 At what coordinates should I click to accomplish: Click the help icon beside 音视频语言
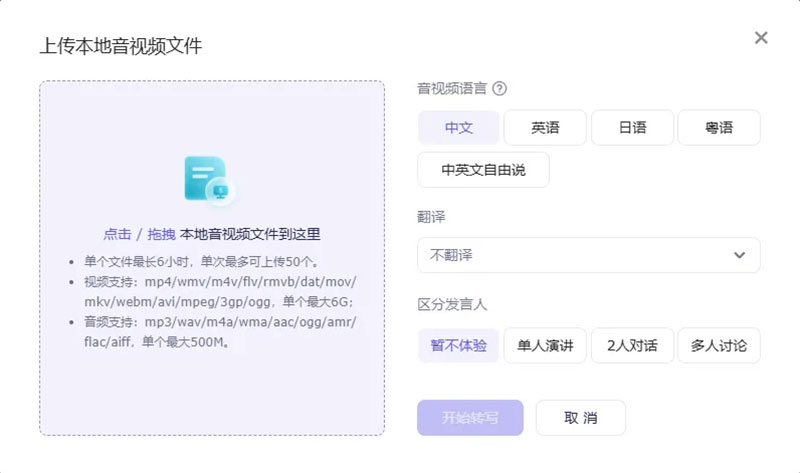499,88
